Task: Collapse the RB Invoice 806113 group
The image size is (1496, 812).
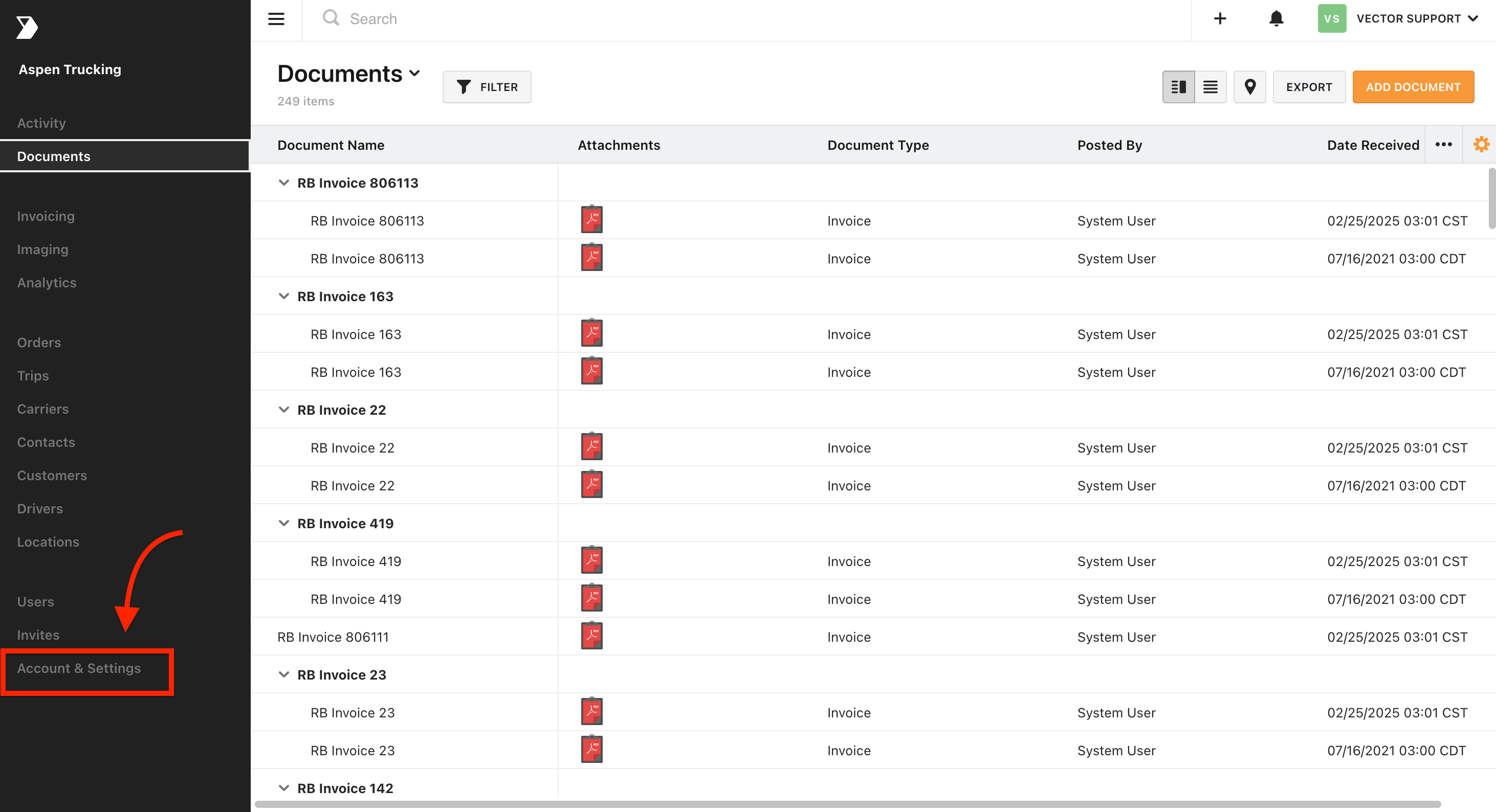Action: coord(284,183)
